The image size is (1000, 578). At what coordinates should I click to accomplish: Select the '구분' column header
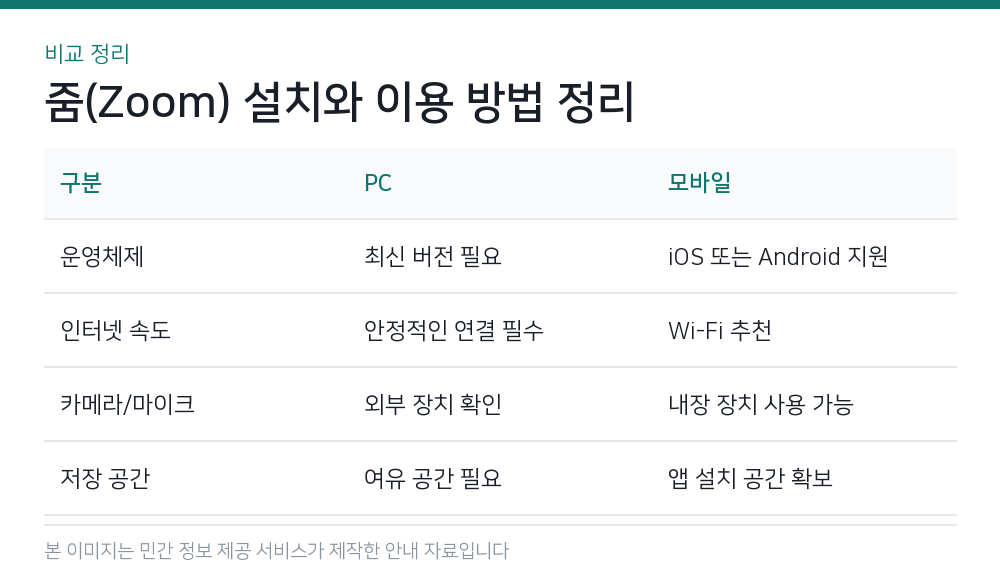point(81,183)
